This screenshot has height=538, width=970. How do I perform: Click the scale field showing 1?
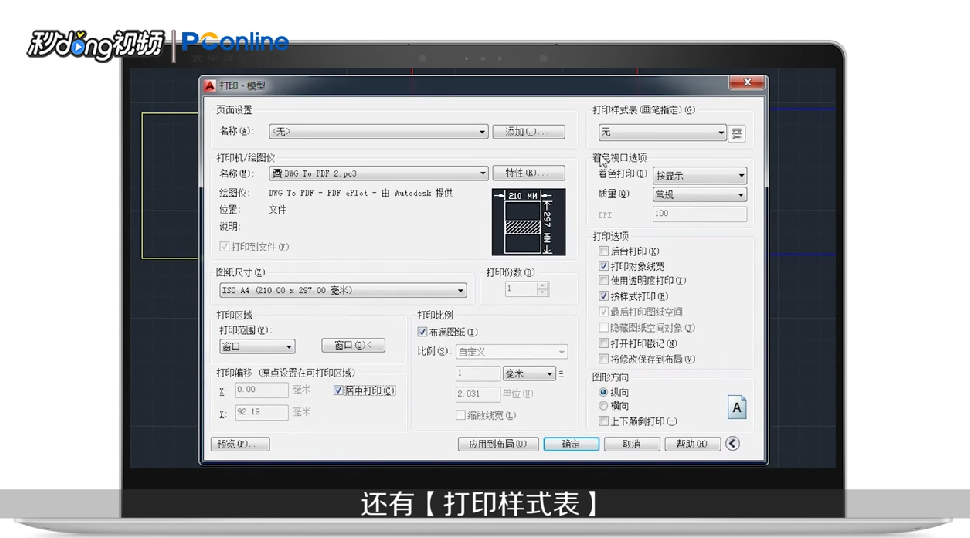coord(478,374)
